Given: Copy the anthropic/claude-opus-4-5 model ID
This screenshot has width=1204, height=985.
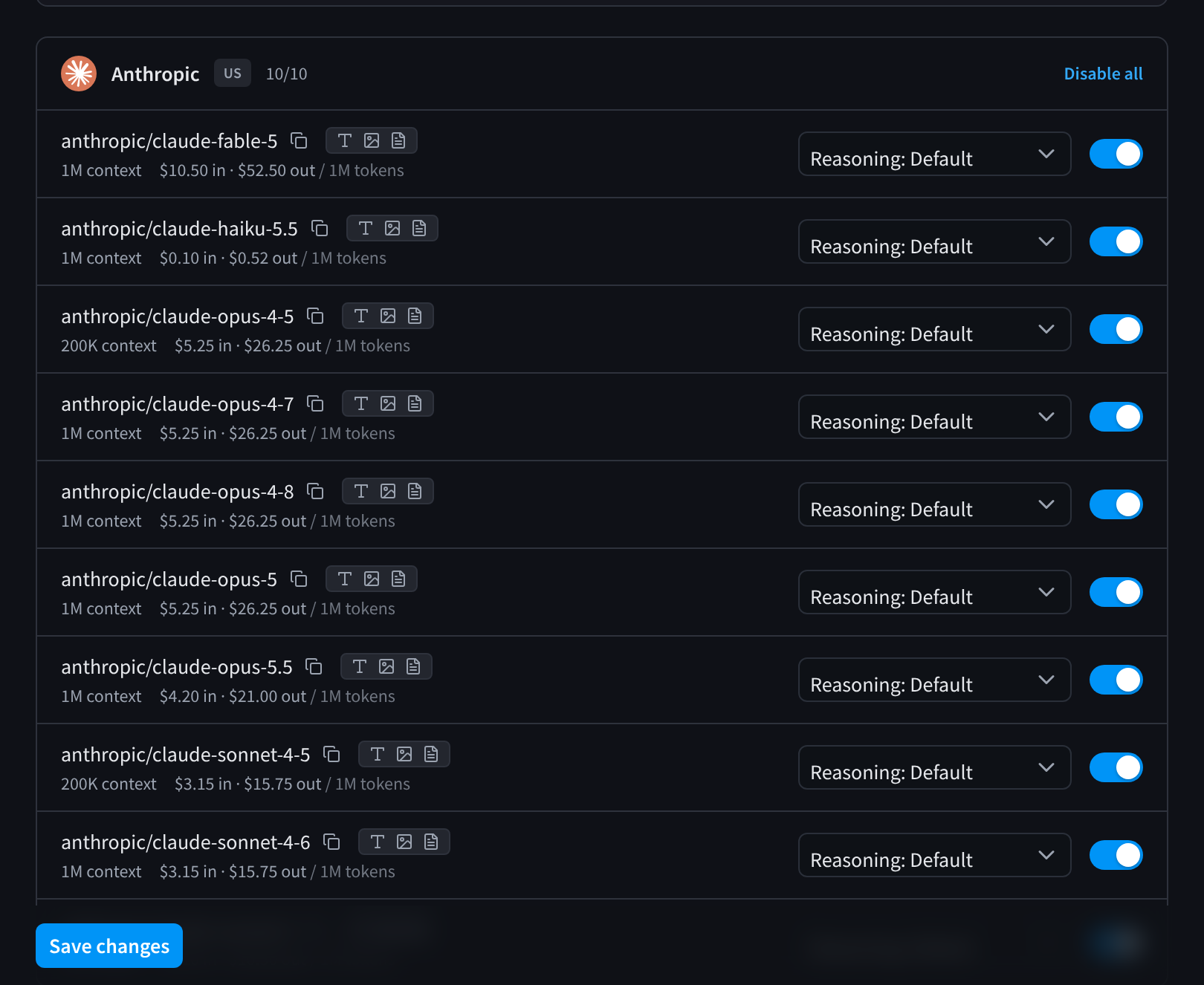Looking at the screenshot, I should point(315,316).
